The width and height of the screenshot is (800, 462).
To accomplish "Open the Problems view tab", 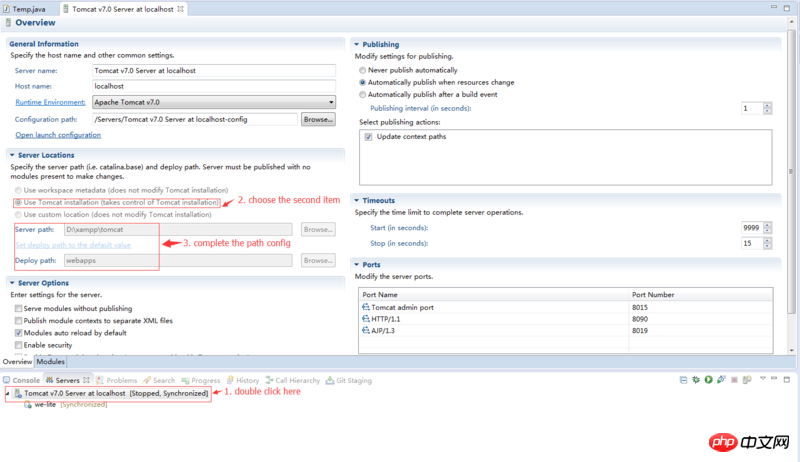I will [117, 380].
